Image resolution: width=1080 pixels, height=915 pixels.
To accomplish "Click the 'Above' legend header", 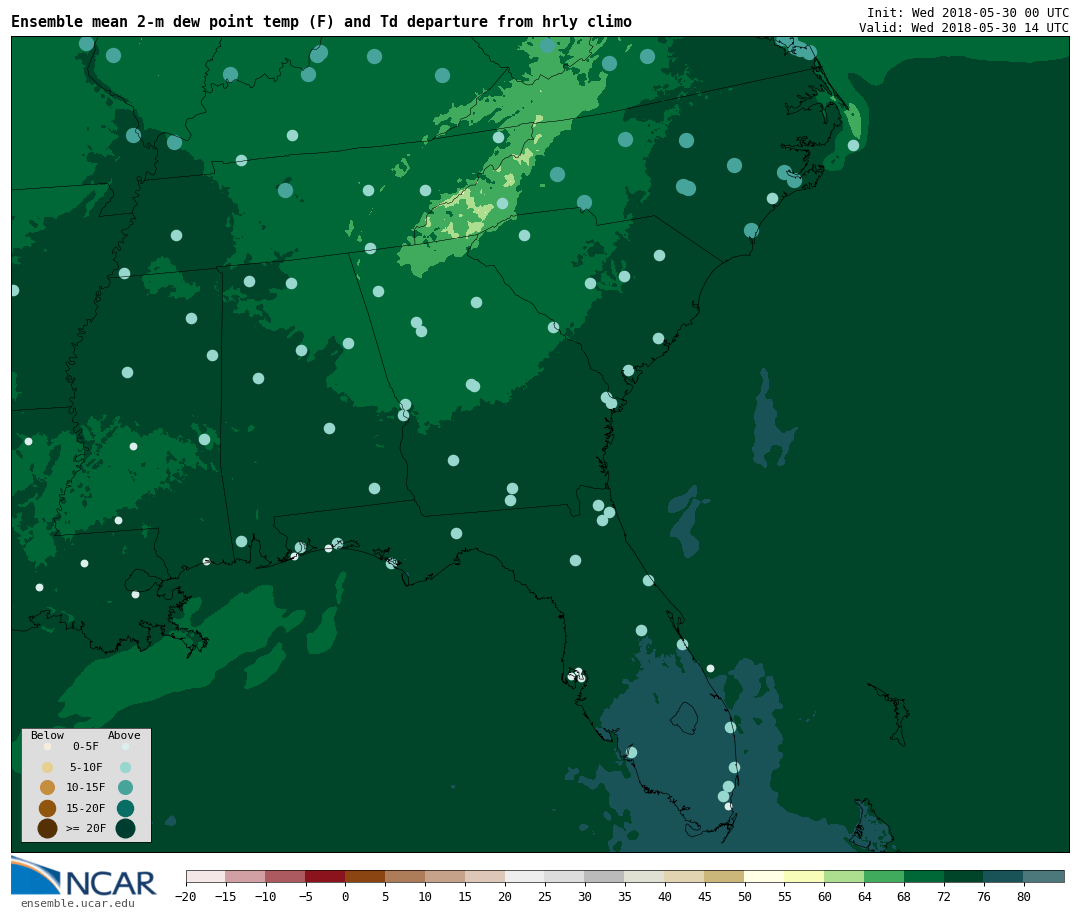I will pos(124,735).
